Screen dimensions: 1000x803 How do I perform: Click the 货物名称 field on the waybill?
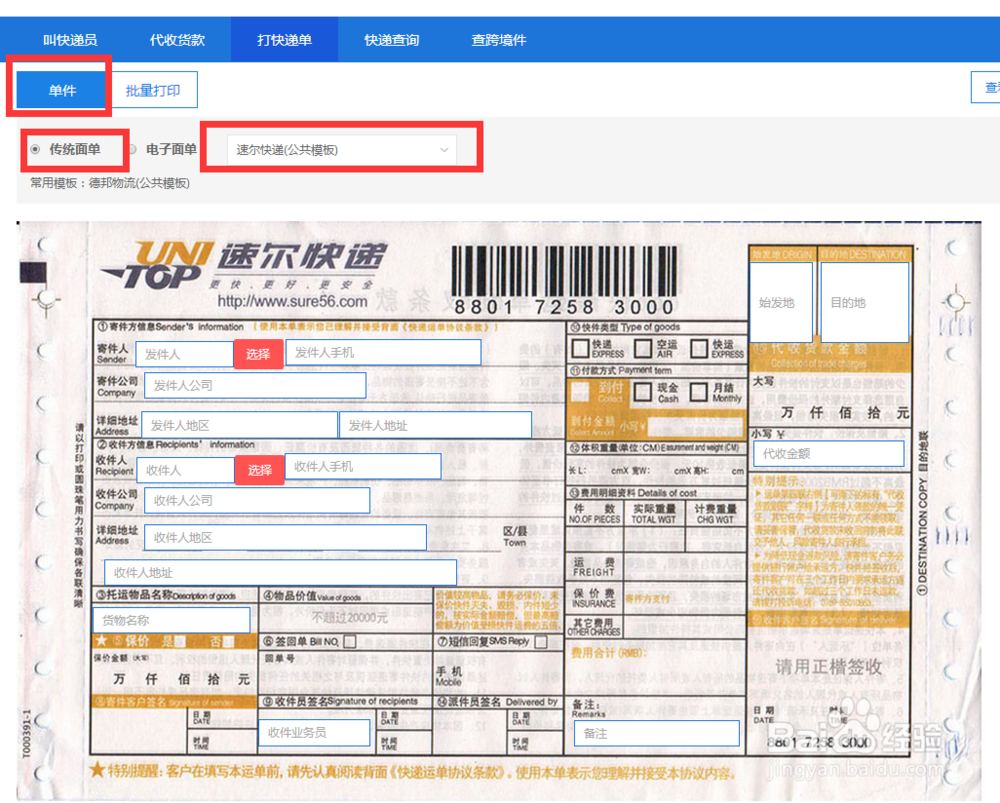[x=170, y=620]
